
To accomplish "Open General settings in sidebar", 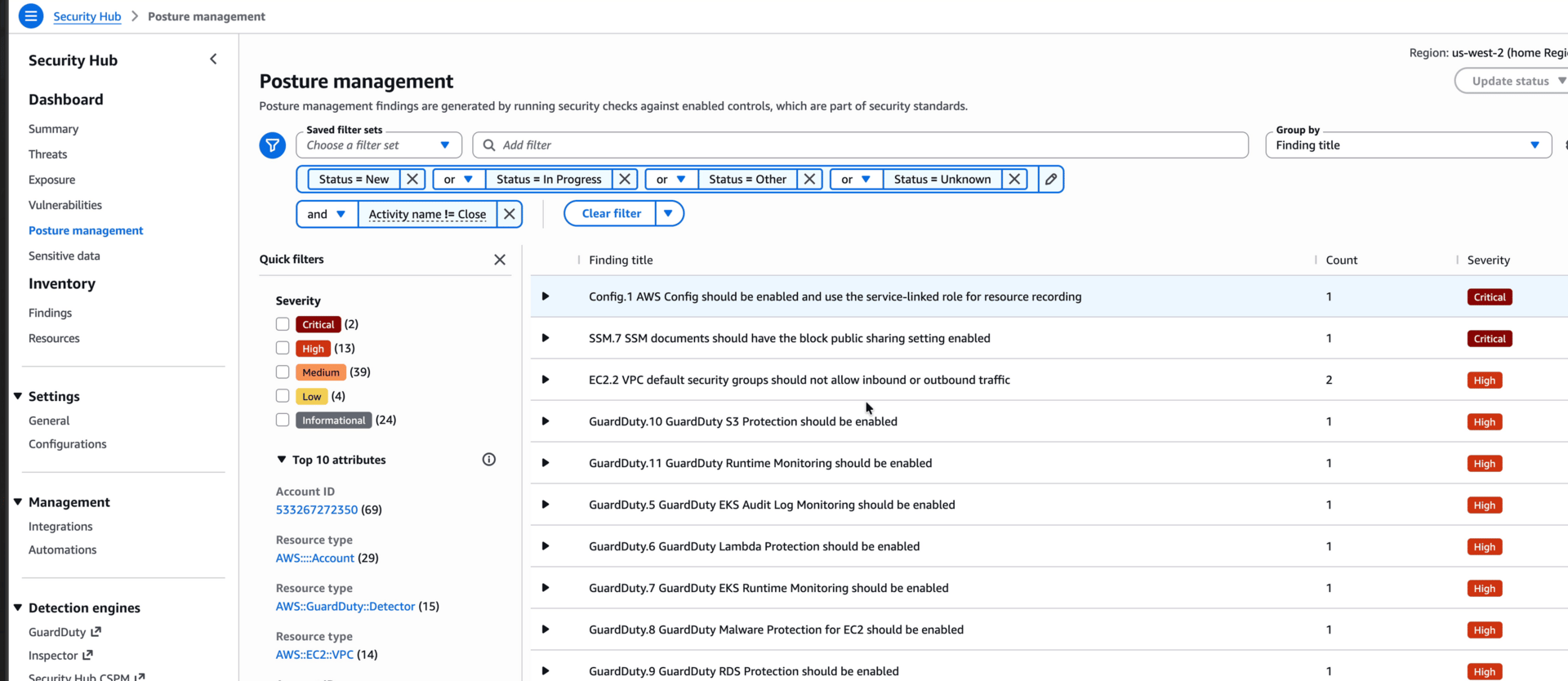I will tap(49, 421).
